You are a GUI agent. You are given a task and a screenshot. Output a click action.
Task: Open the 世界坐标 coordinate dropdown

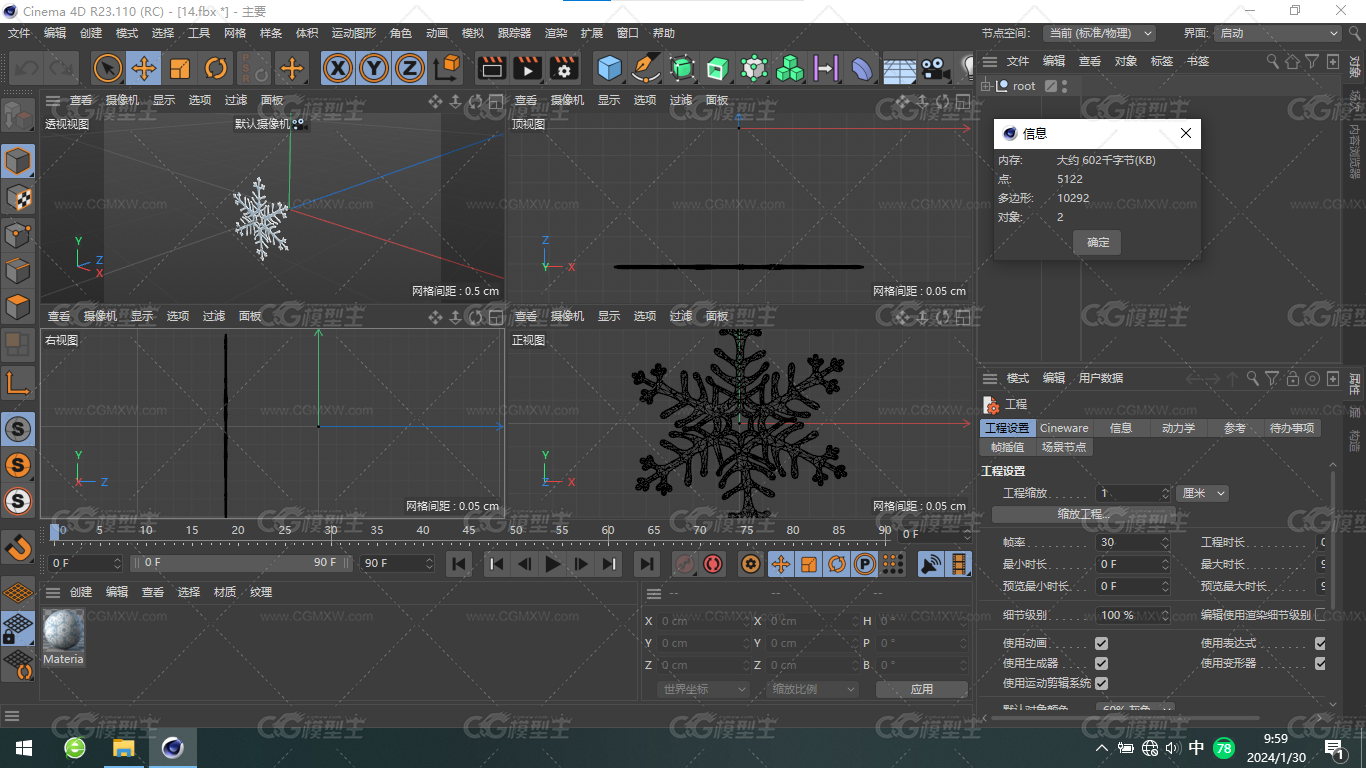tap(703, 689)
